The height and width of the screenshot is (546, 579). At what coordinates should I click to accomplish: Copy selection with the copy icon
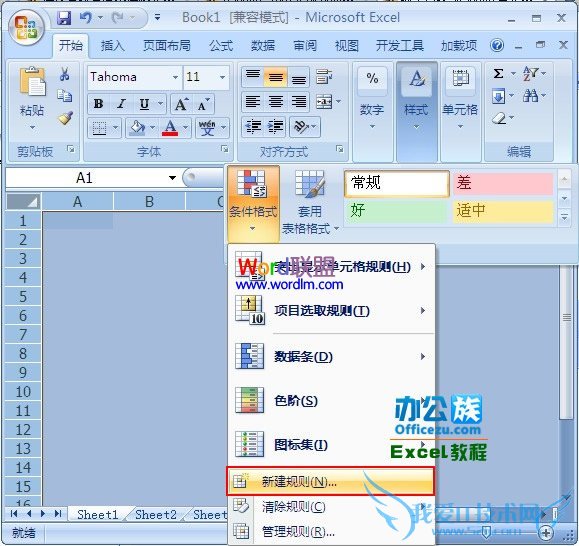(x=65, y=96)
